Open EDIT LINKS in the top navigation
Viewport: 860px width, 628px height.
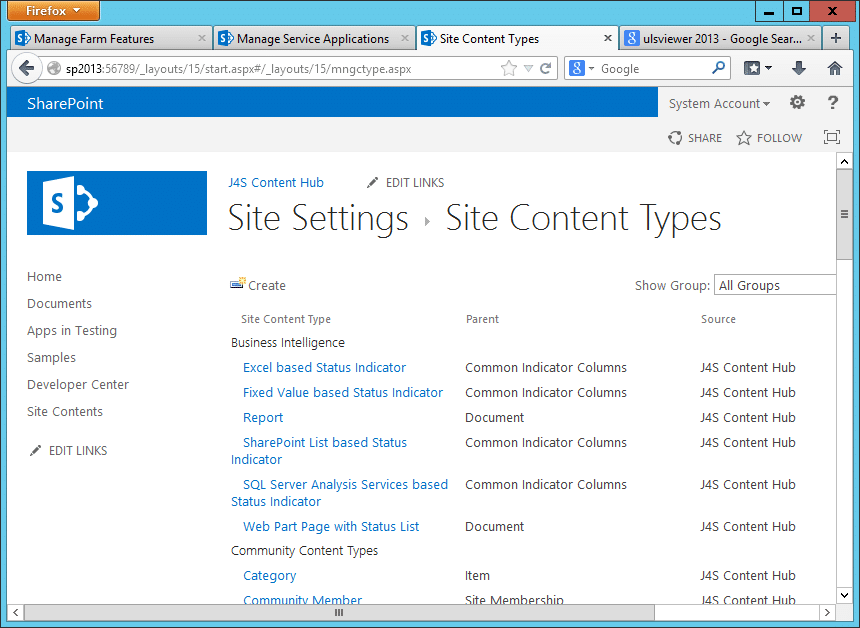pos(415,183)
